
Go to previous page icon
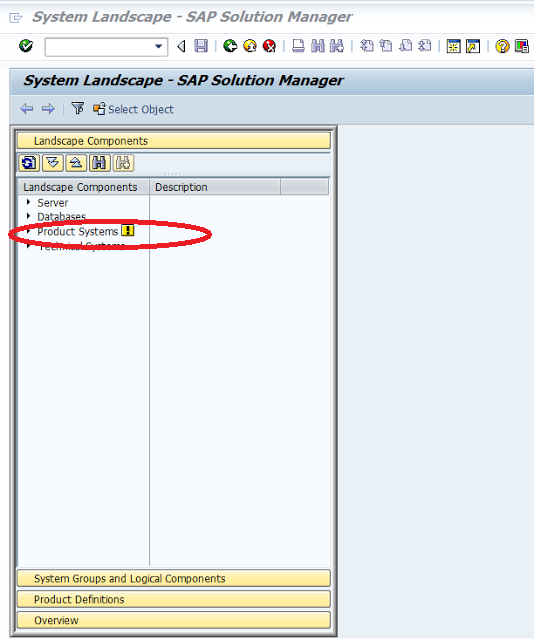[386, 46]
